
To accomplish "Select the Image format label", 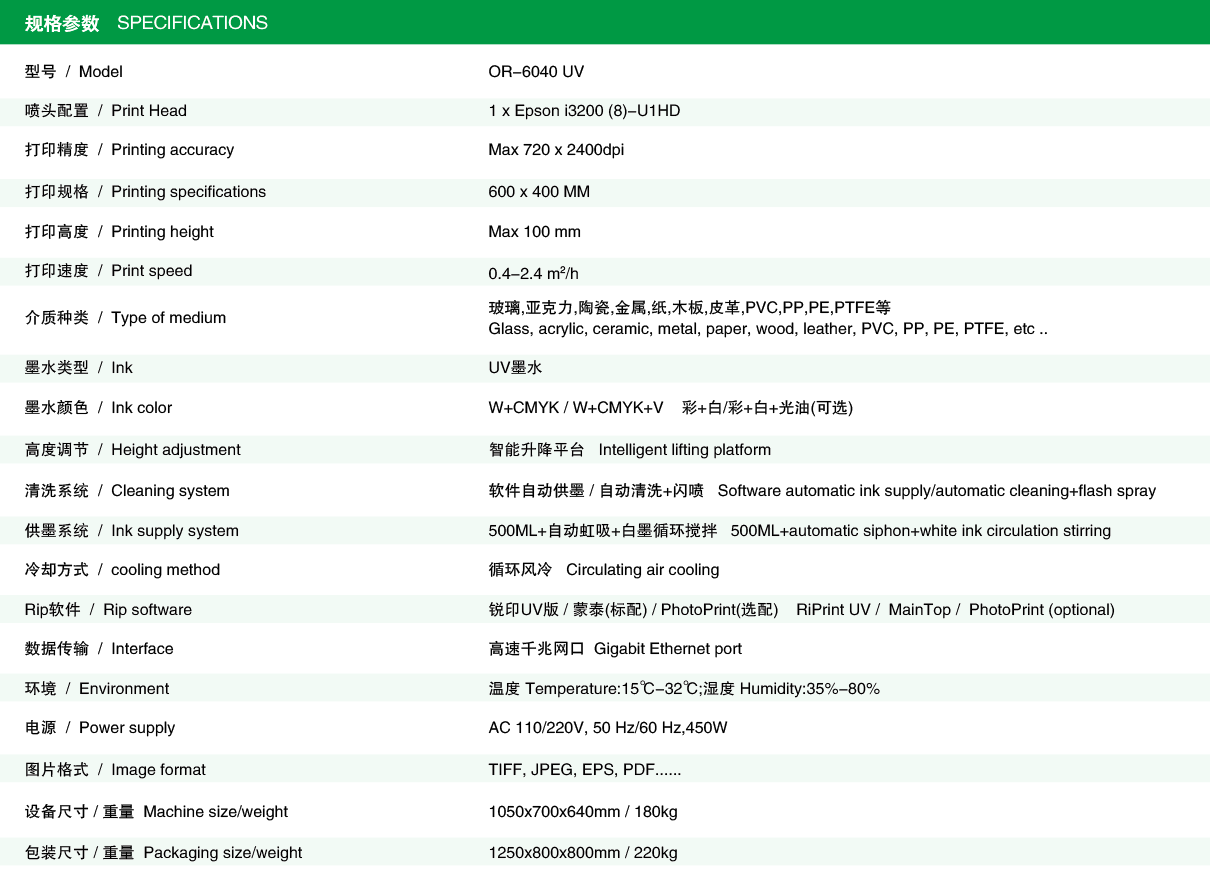I will point(115,770).
